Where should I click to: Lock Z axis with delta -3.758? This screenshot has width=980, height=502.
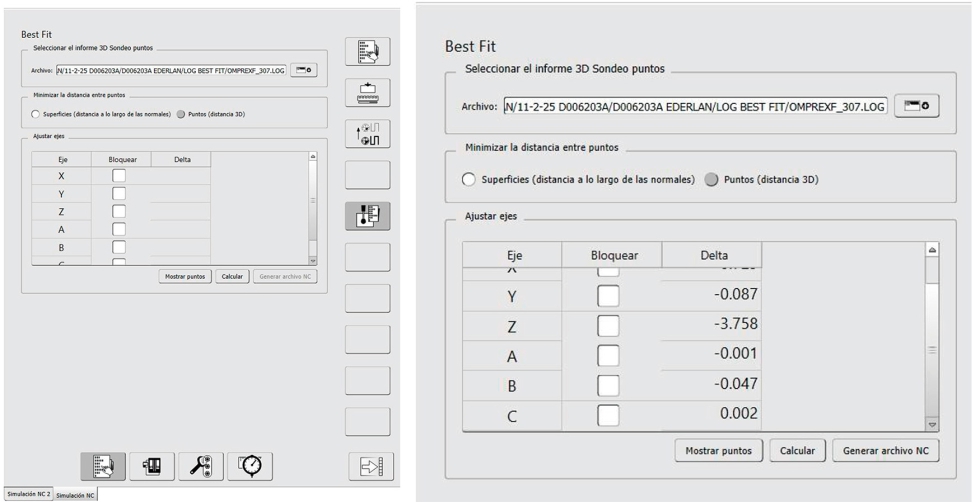click(x=608, y=326)
